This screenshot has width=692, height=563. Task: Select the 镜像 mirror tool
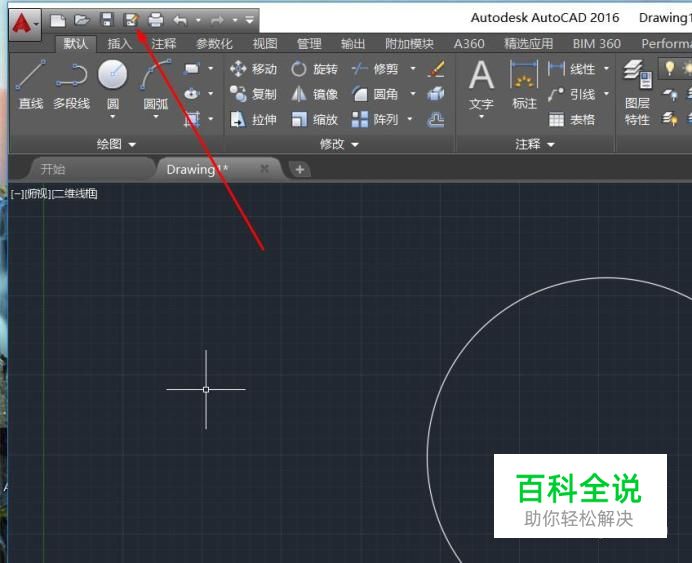pos(314,94)
